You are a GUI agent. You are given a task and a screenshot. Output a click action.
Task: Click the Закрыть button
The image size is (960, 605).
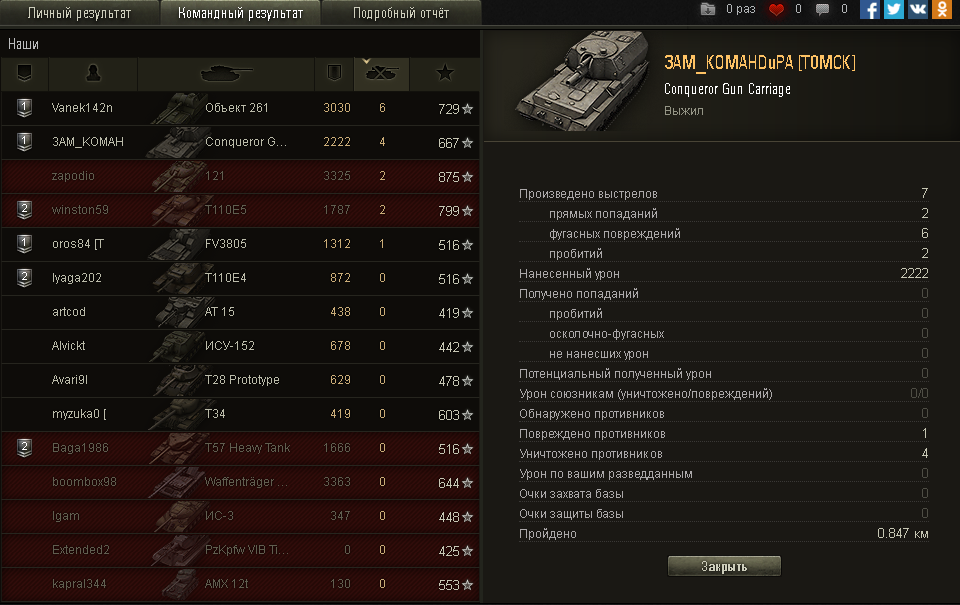click(724, 566)
